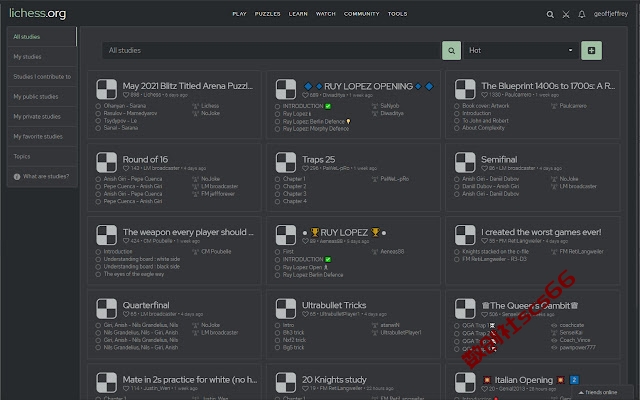Open the Italian Opening study board icon

465,382
